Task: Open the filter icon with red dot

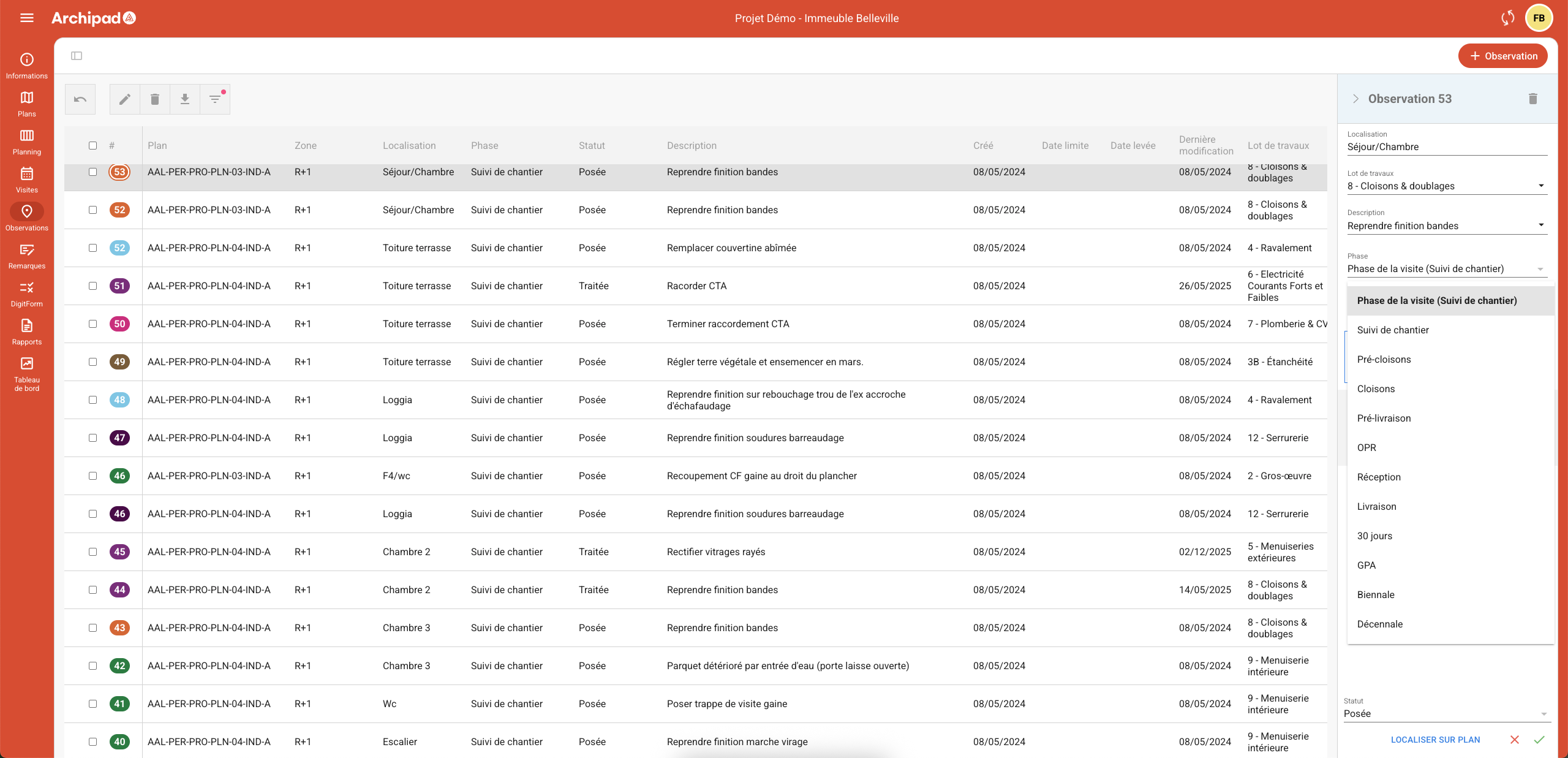Action: (x=215, y=99)
